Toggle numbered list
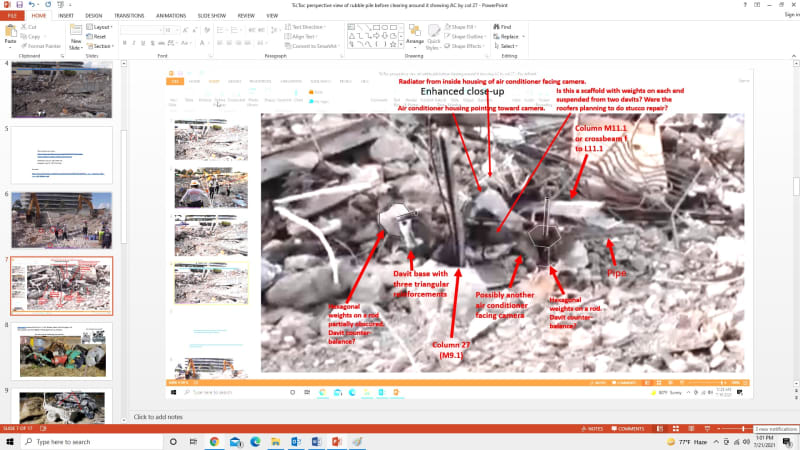The width and height of the screenshot is (800, 450). tap(236, 30)
